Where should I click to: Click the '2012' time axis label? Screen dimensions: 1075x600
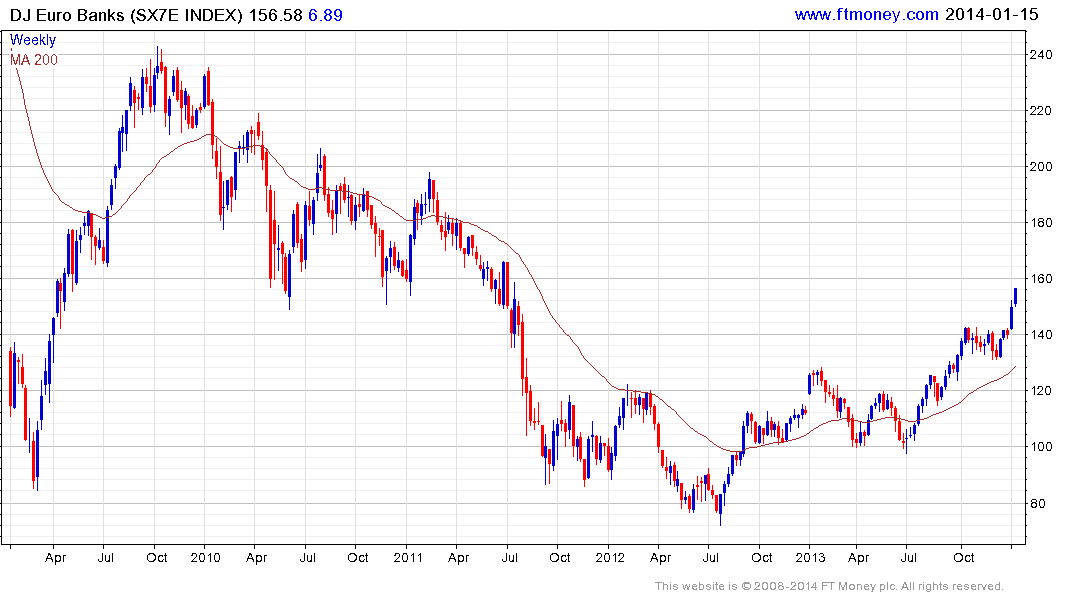(609, 557)
